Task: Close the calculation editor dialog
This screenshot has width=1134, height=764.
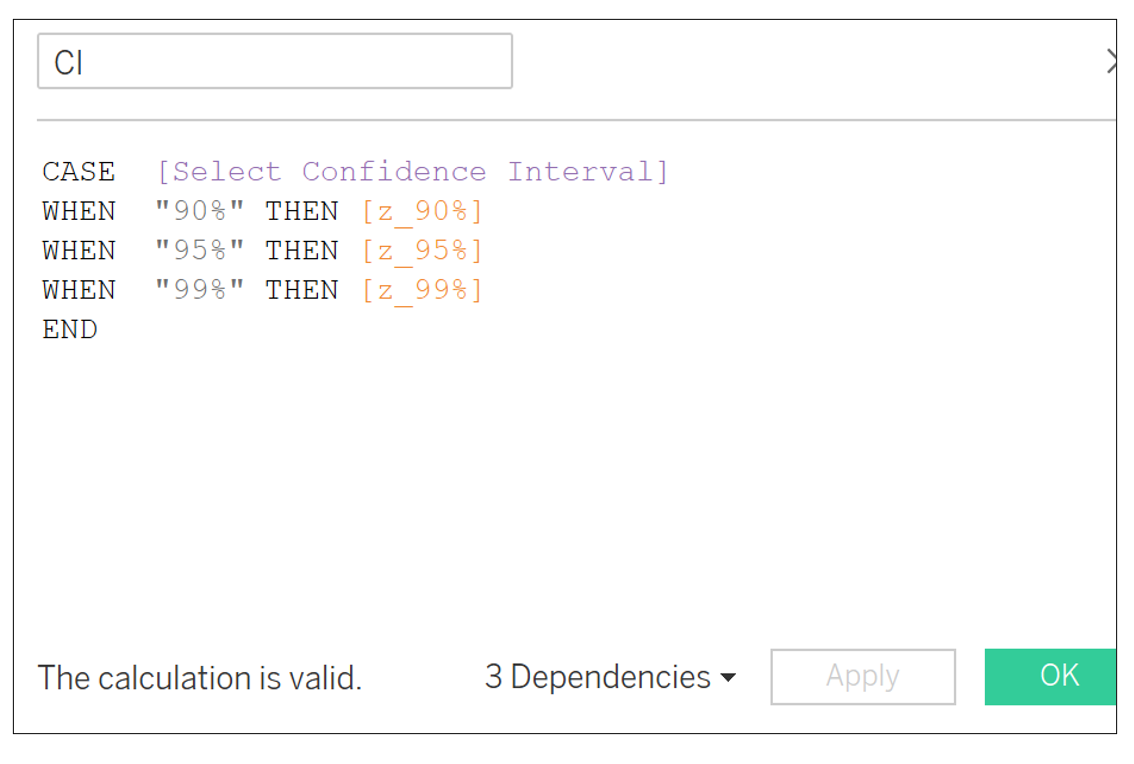Action: [x=1111, y=62]
